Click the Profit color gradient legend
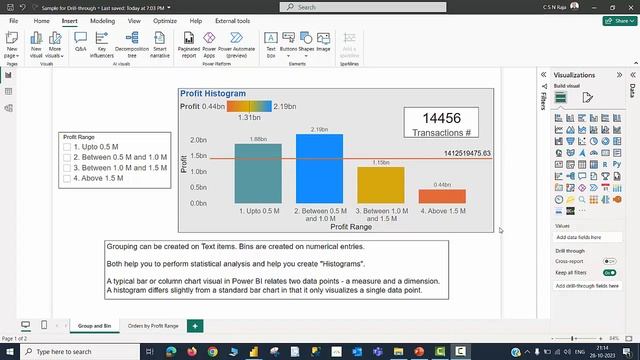This screenshot has width=640, height=360. tap(249, 107)
